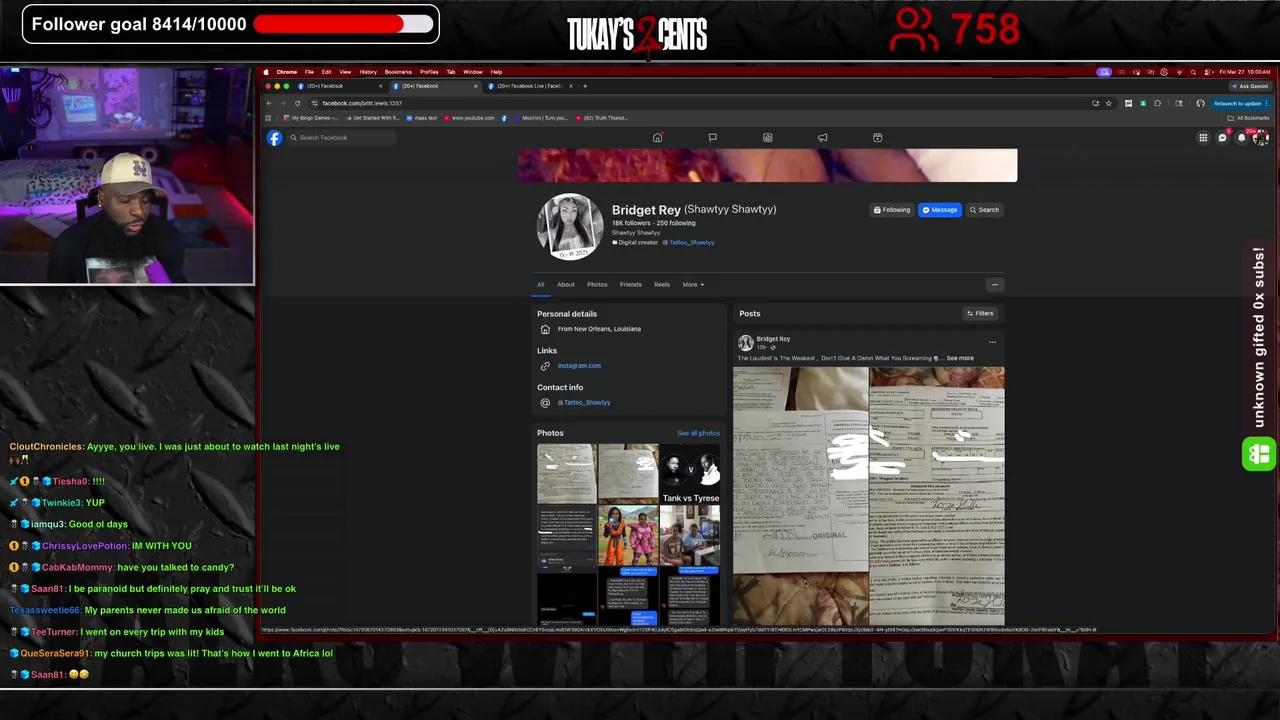The image size is (1280, 720).
Task: Open the megaphone Ads icon in Facebook navigation
Action: 822,138
